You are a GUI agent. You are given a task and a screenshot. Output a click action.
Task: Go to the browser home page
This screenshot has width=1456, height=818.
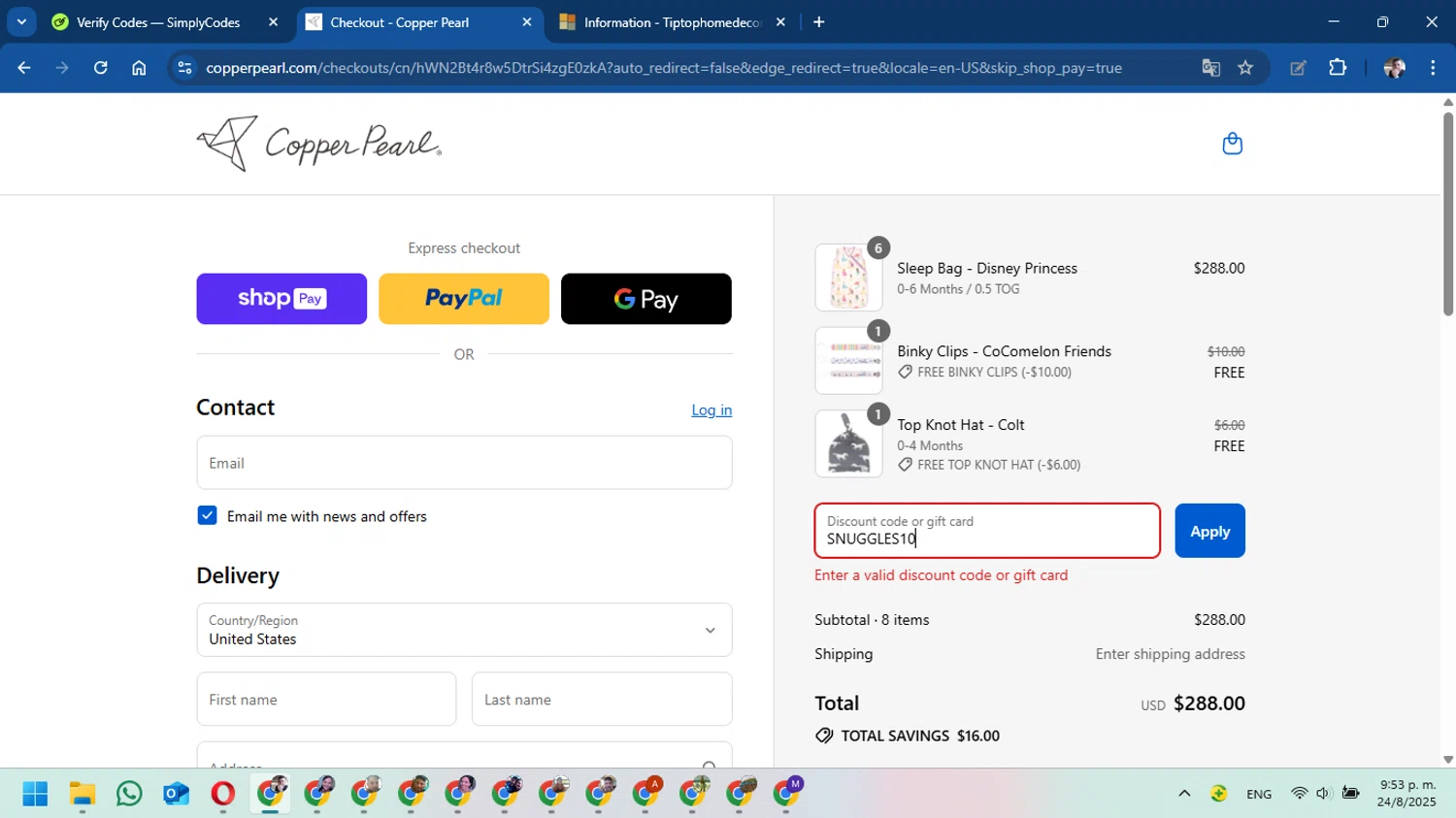point(139,68)
